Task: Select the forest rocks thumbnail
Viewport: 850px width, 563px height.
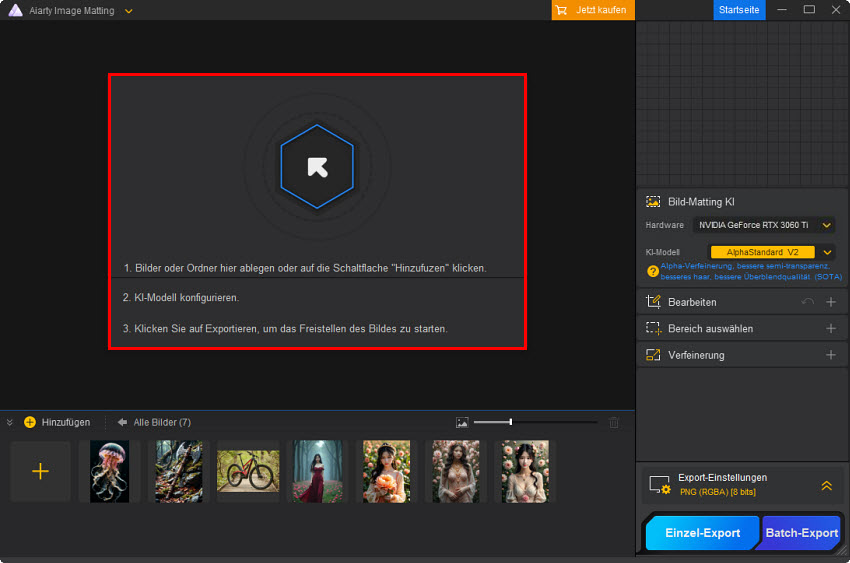Action: click(179, 471)
